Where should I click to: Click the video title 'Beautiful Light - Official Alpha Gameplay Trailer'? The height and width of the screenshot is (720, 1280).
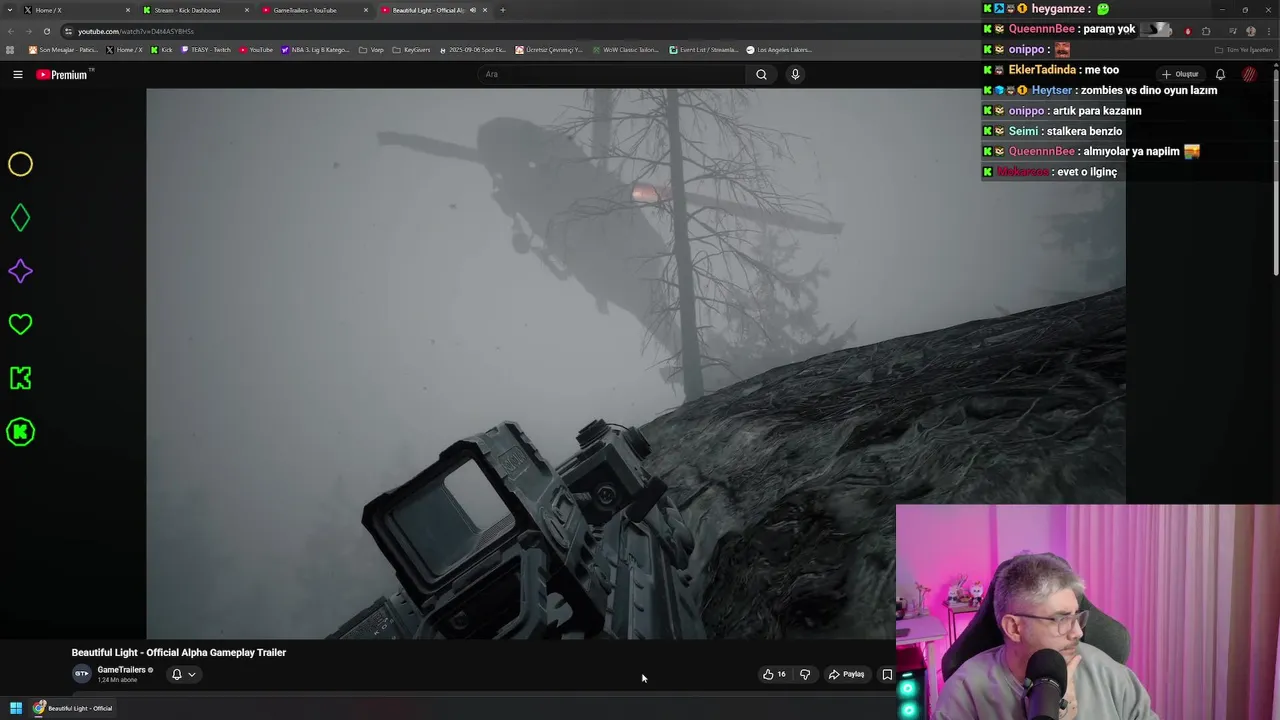click(179, 652)
